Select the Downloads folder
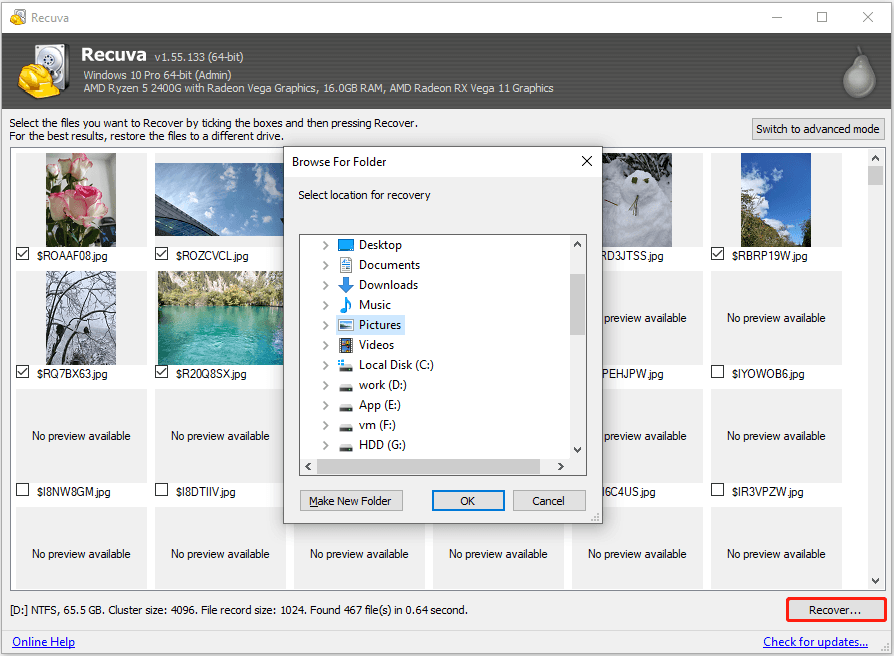 388,285
